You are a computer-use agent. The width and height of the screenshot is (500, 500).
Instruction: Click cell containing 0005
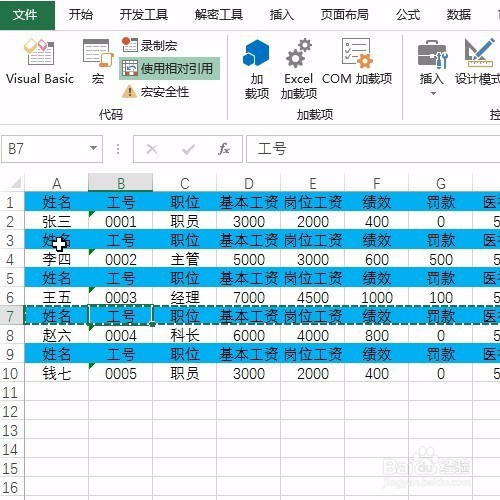click(121, 373)
